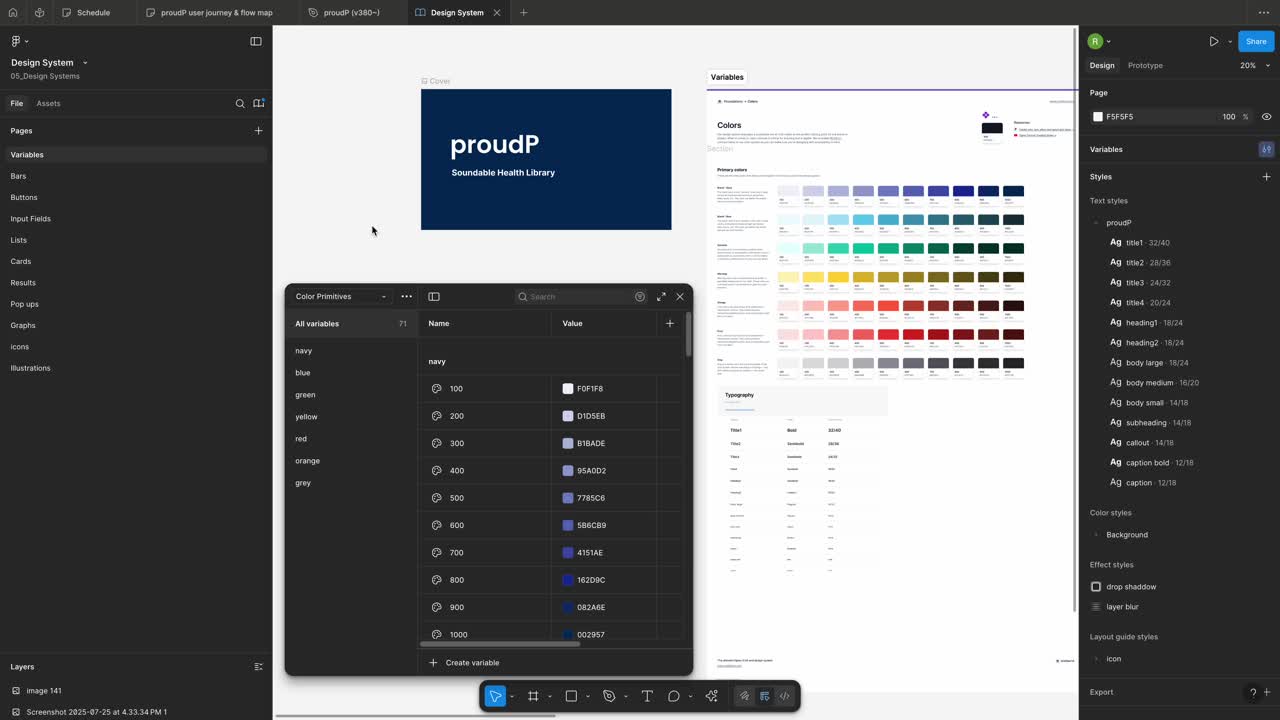Select the grey variable group
This screenshot has height=720, width=1280.
coord(303,483)
